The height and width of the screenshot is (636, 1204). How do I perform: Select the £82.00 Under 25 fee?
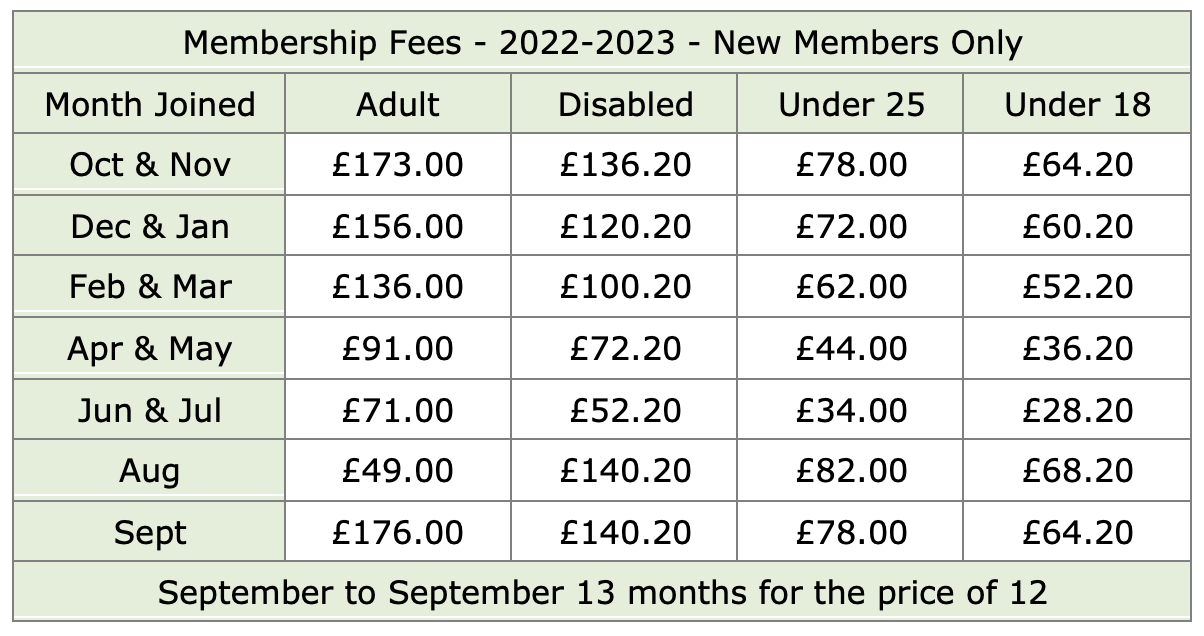(x=851, y=471)
